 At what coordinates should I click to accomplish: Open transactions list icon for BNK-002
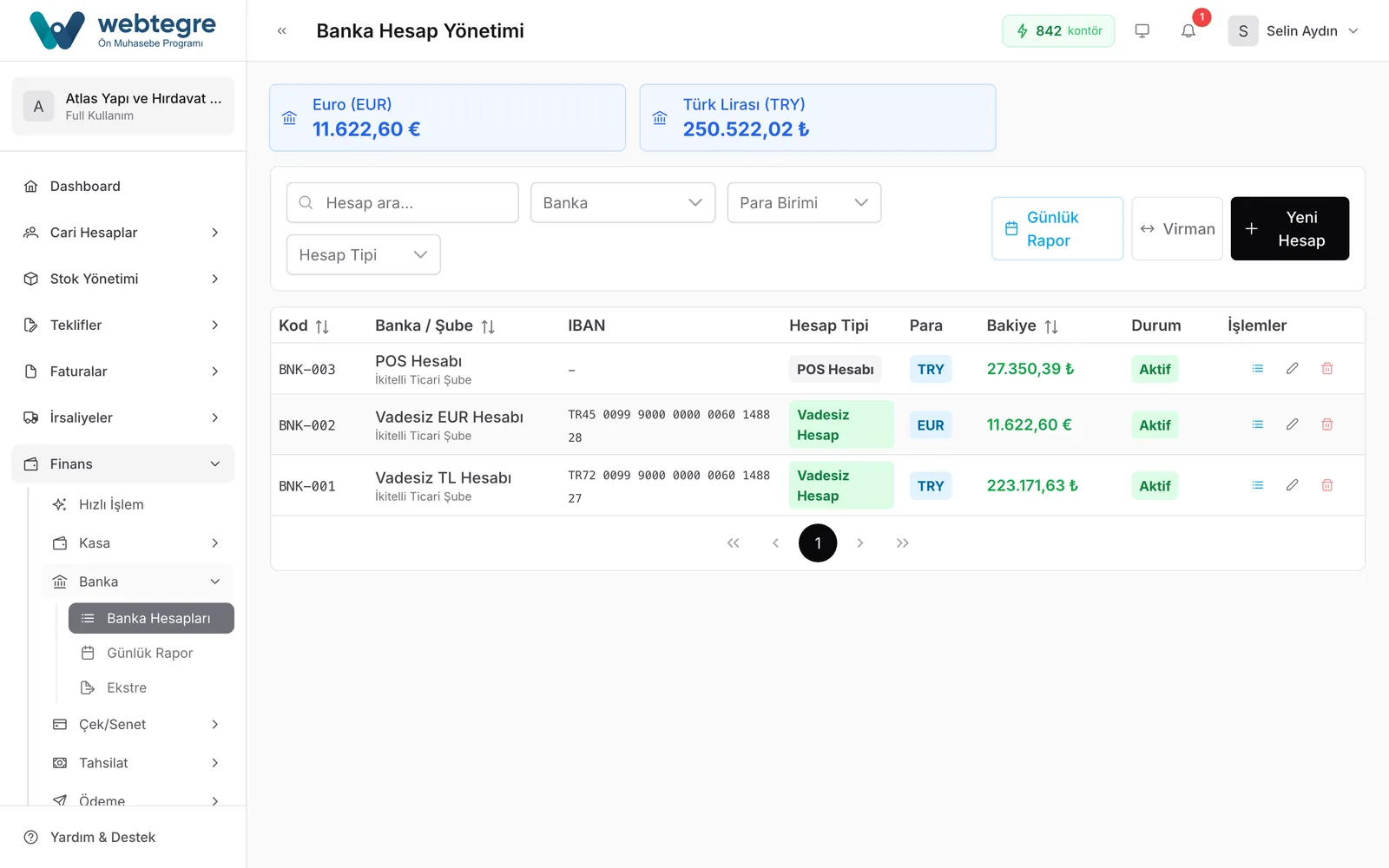1257,424
